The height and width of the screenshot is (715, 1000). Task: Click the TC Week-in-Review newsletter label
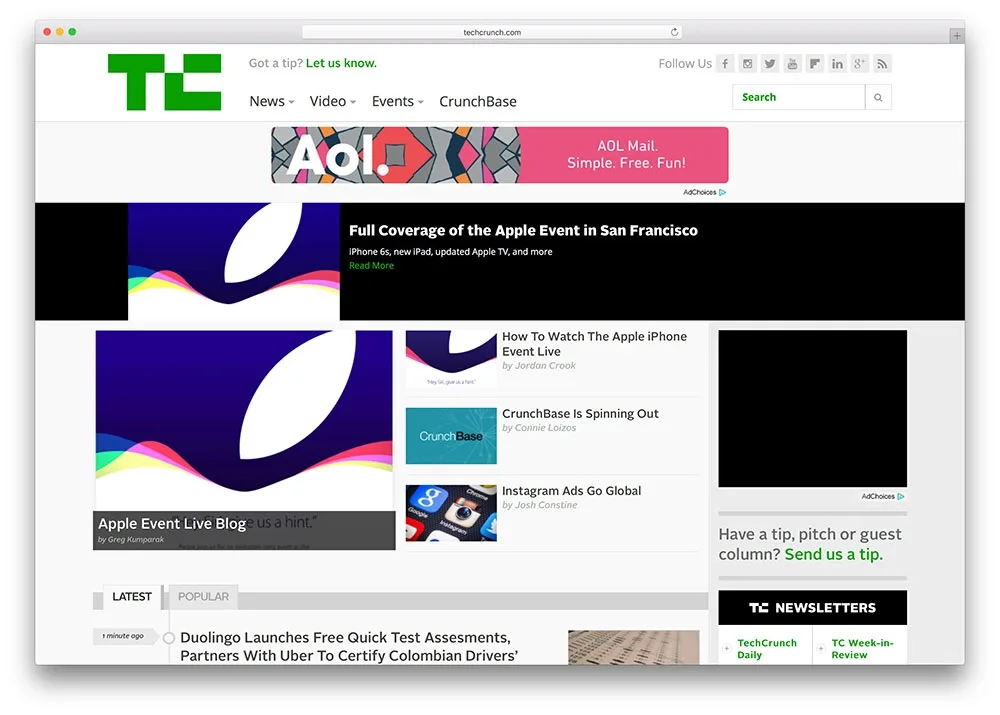[x=862, y=649]
